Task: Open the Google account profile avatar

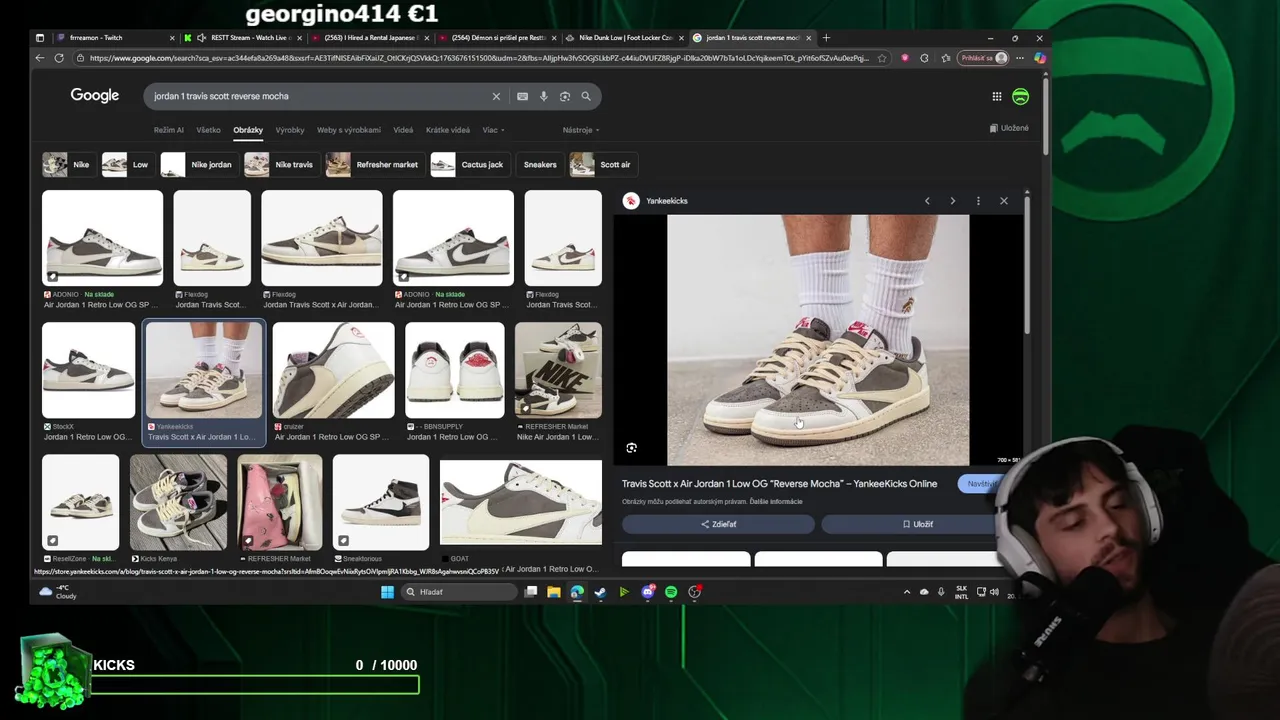Action: click(1020, 96)
